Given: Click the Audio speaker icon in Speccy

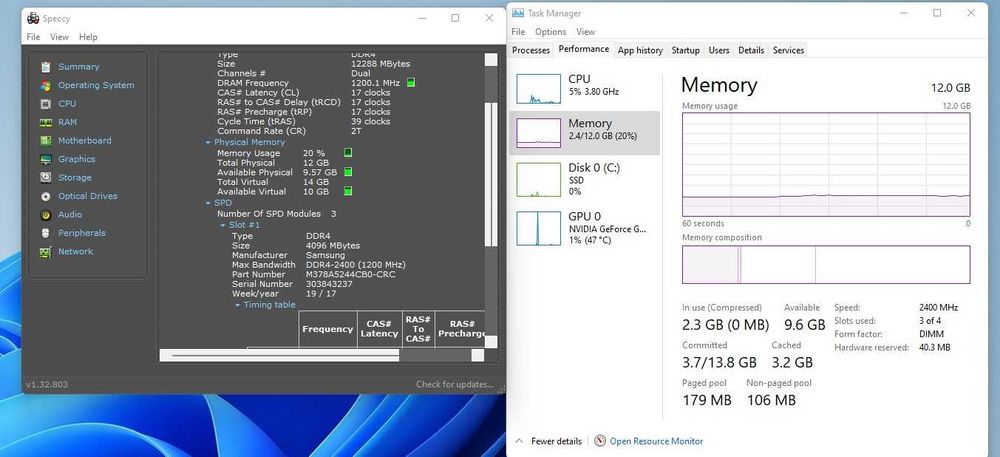Looking at the screenshot, I should (x=45, y=215).
